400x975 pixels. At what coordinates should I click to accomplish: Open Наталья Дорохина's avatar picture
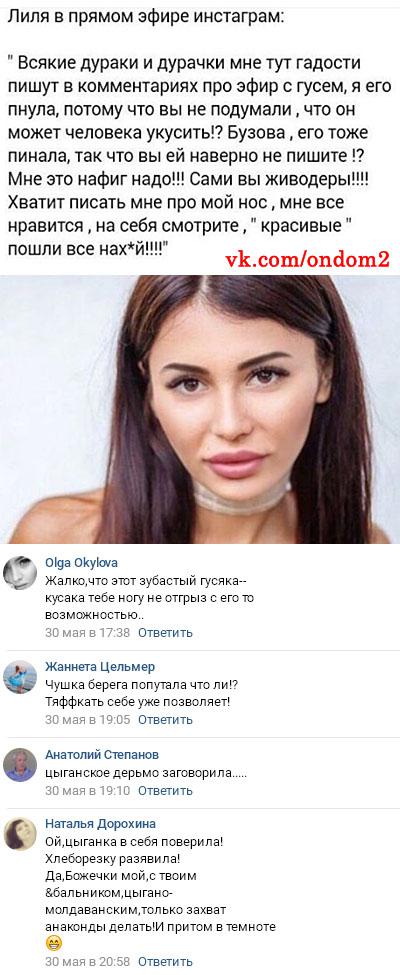(19, 834)
